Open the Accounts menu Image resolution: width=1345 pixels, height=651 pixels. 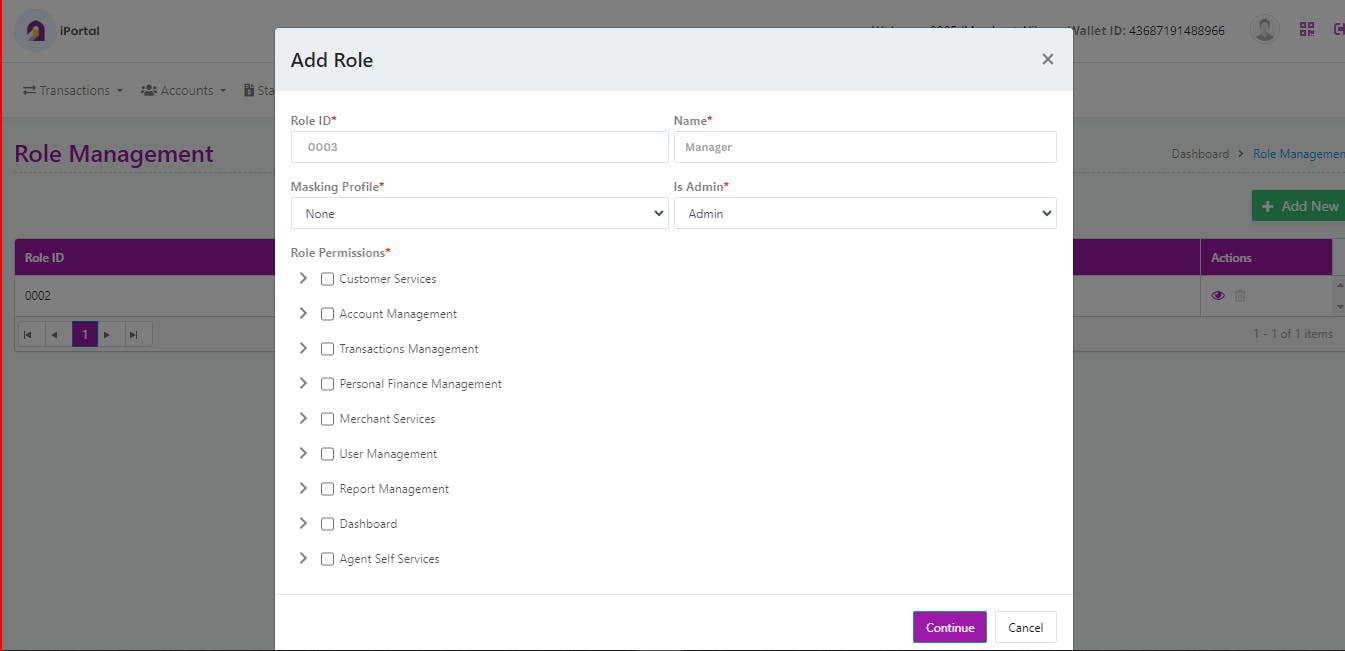coord(184,91)
